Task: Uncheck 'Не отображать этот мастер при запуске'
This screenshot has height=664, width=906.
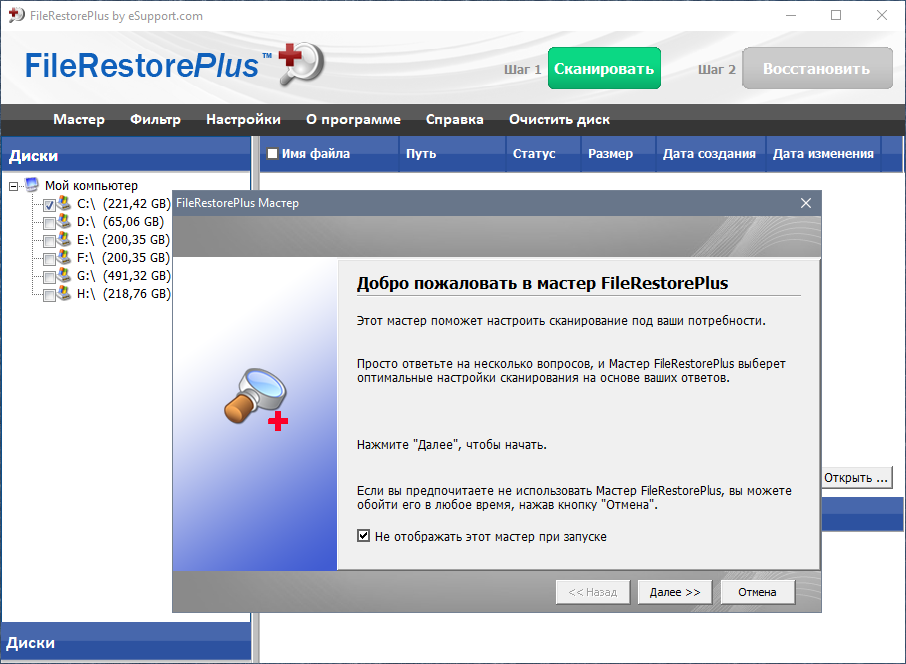Action: [363, 536]
